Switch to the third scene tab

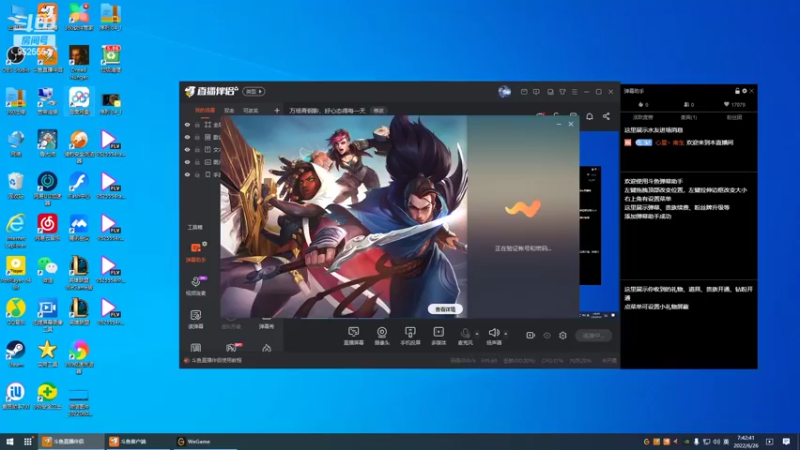[251, 110]
